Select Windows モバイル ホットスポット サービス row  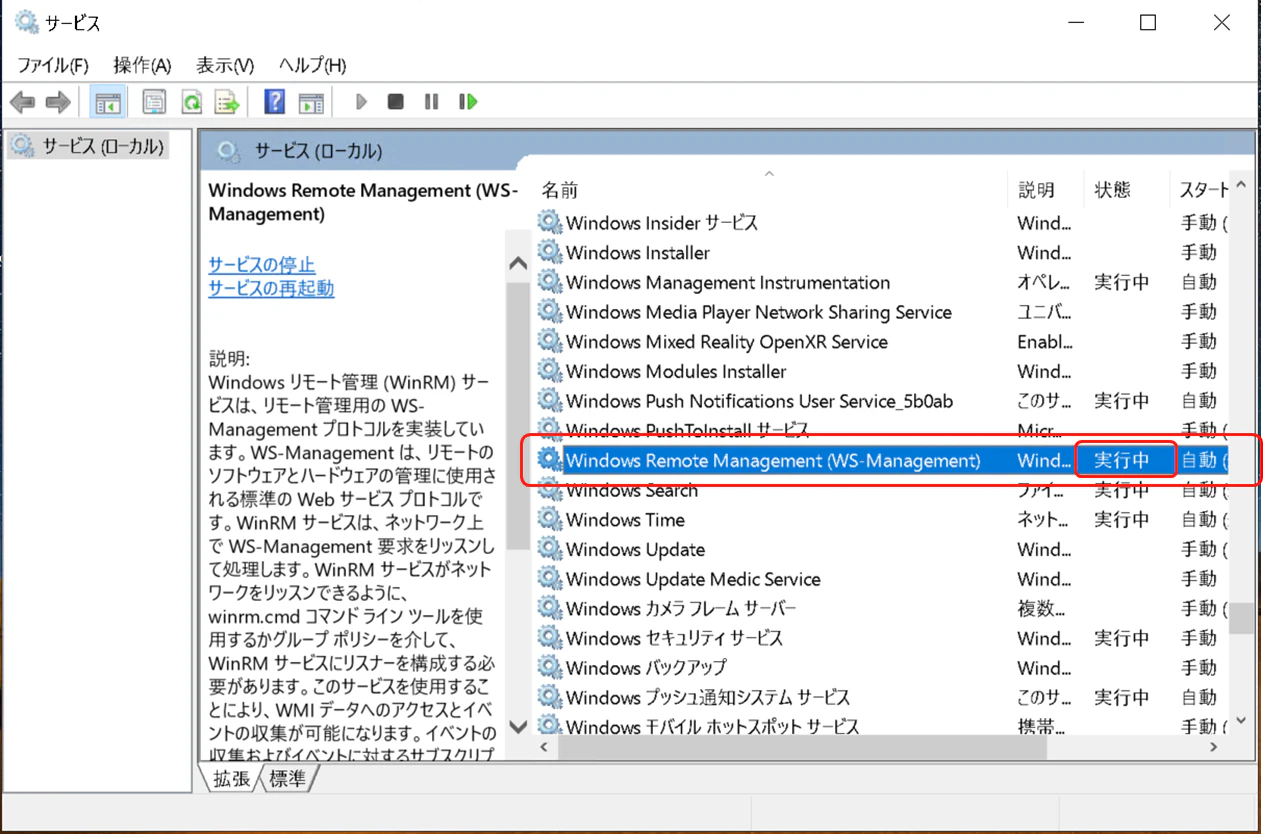881,726
